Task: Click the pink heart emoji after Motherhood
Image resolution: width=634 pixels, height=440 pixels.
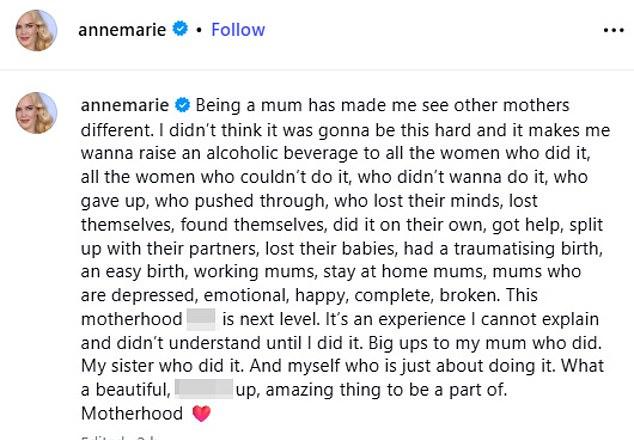Action: 201,413
